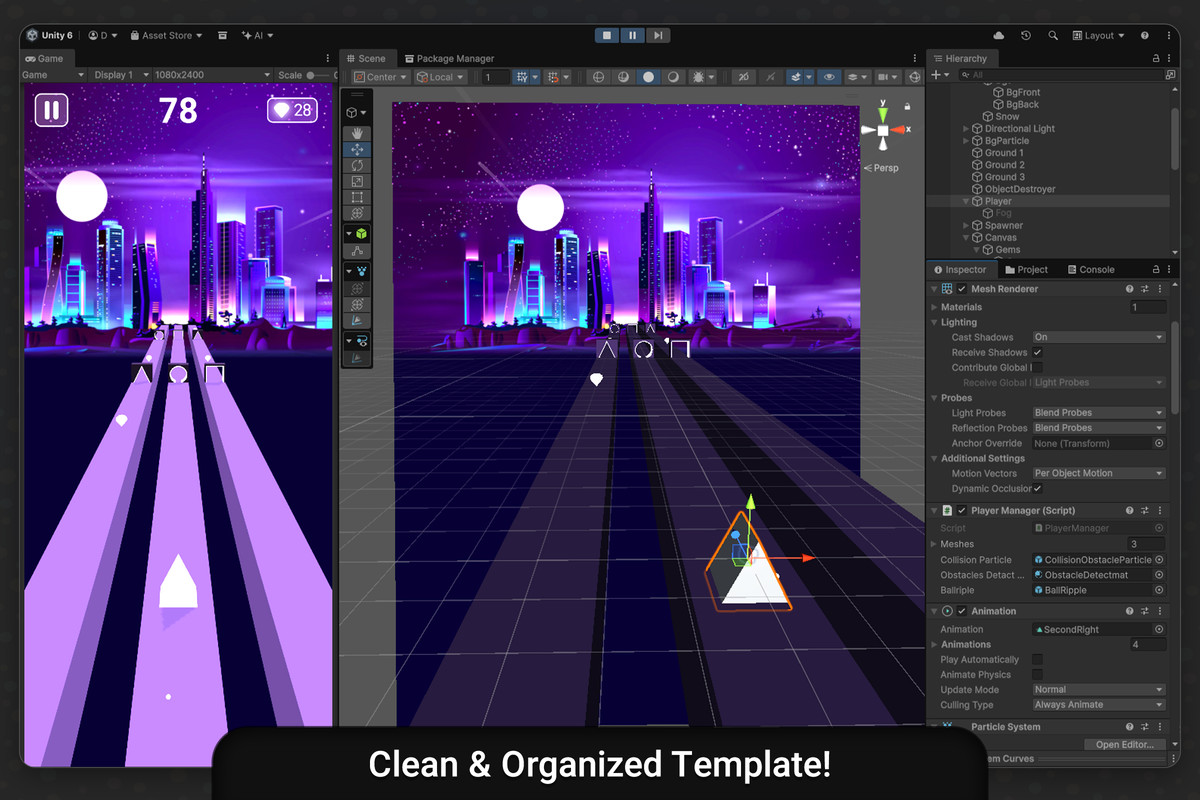Switch to the Scene tab
This screenshot has height=800, width=1200.
366,58
